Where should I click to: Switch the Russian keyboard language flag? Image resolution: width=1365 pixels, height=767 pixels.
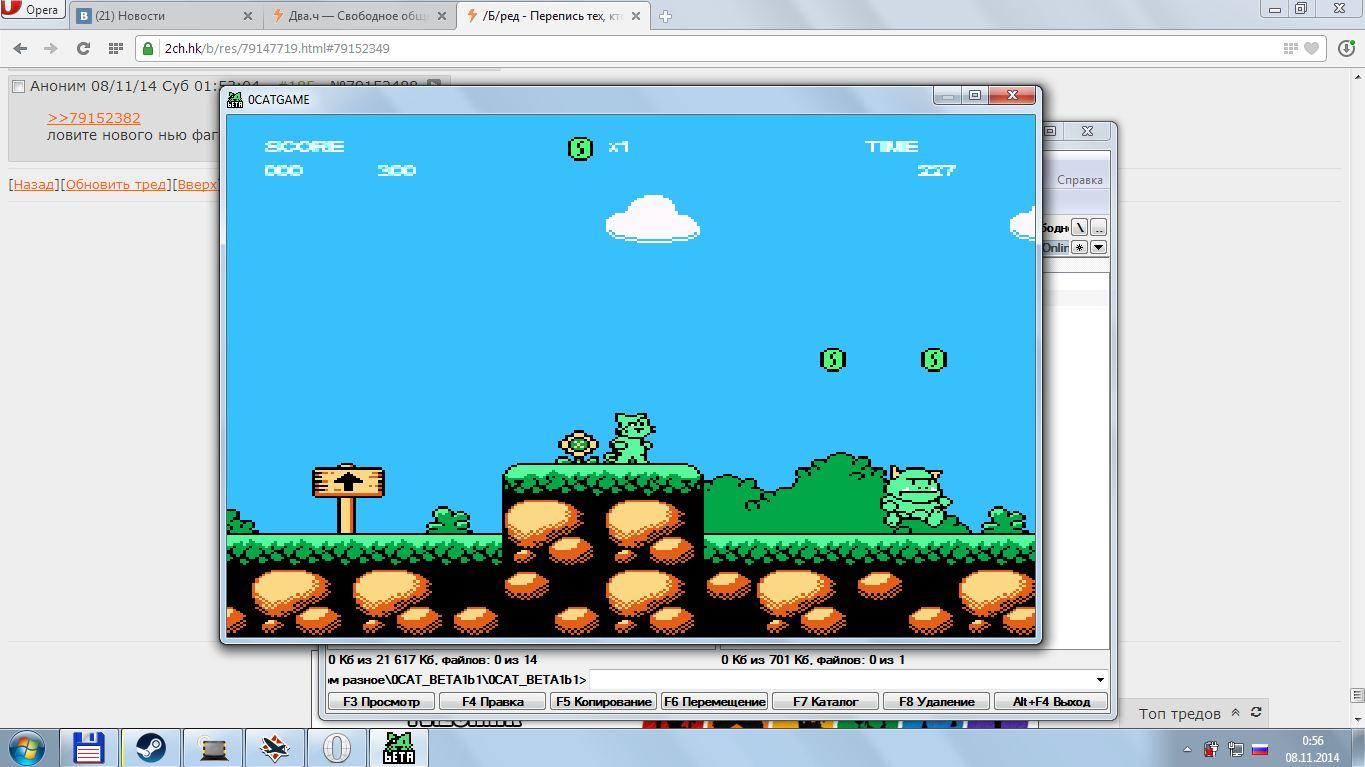(x=1260, y=749)
